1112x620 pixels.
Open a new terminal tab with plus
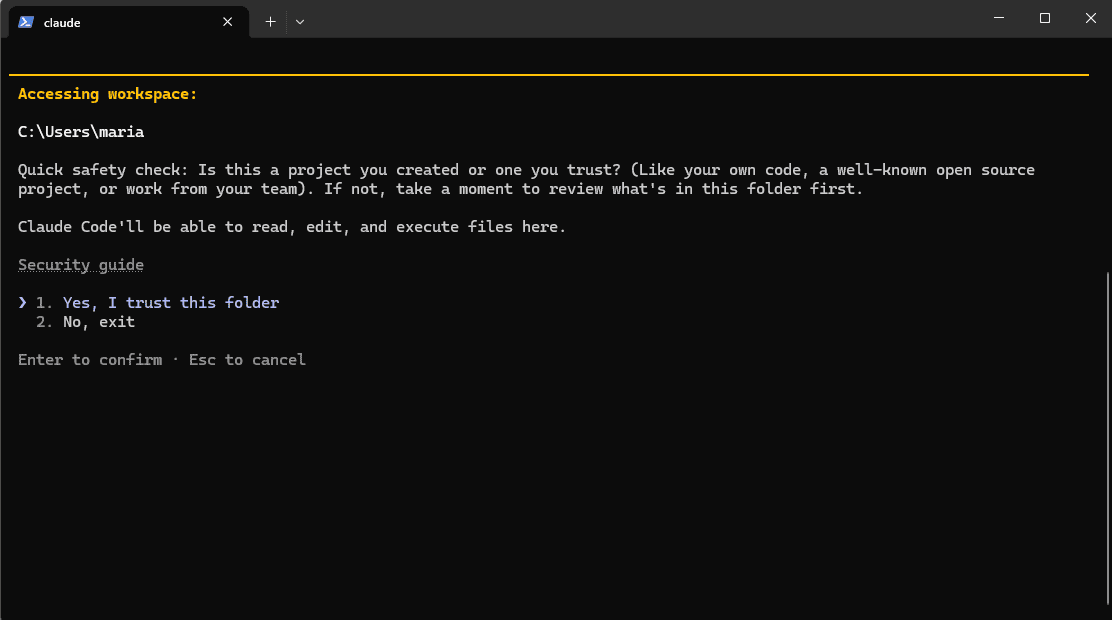point(270,22)
